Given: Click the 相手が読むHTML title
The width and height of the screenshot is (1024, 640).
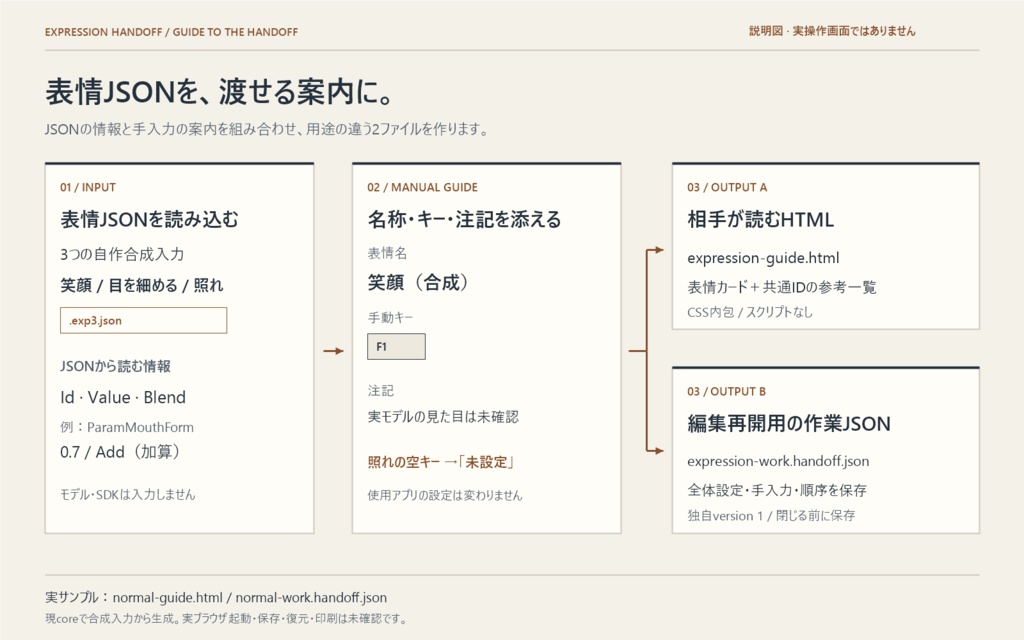Looking at the screenshot, I should point(760,219).
